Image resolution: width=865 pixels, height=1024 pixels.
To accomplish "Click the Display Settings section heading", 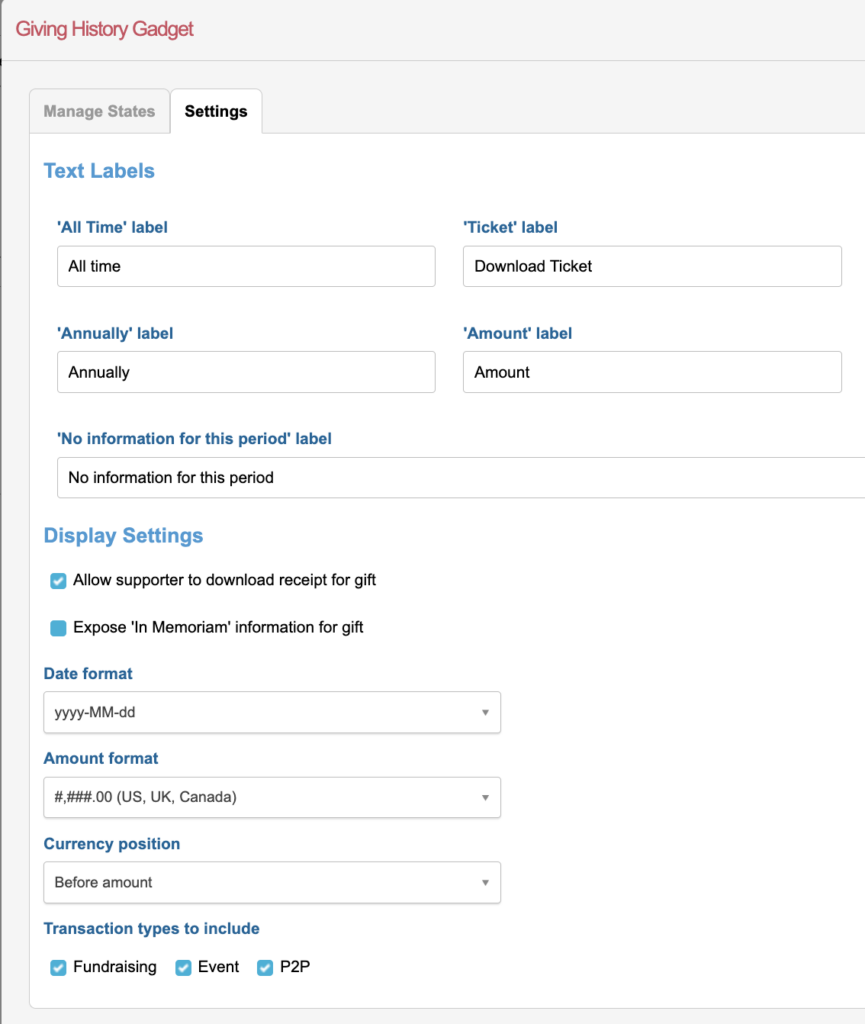I will point(123,536).
